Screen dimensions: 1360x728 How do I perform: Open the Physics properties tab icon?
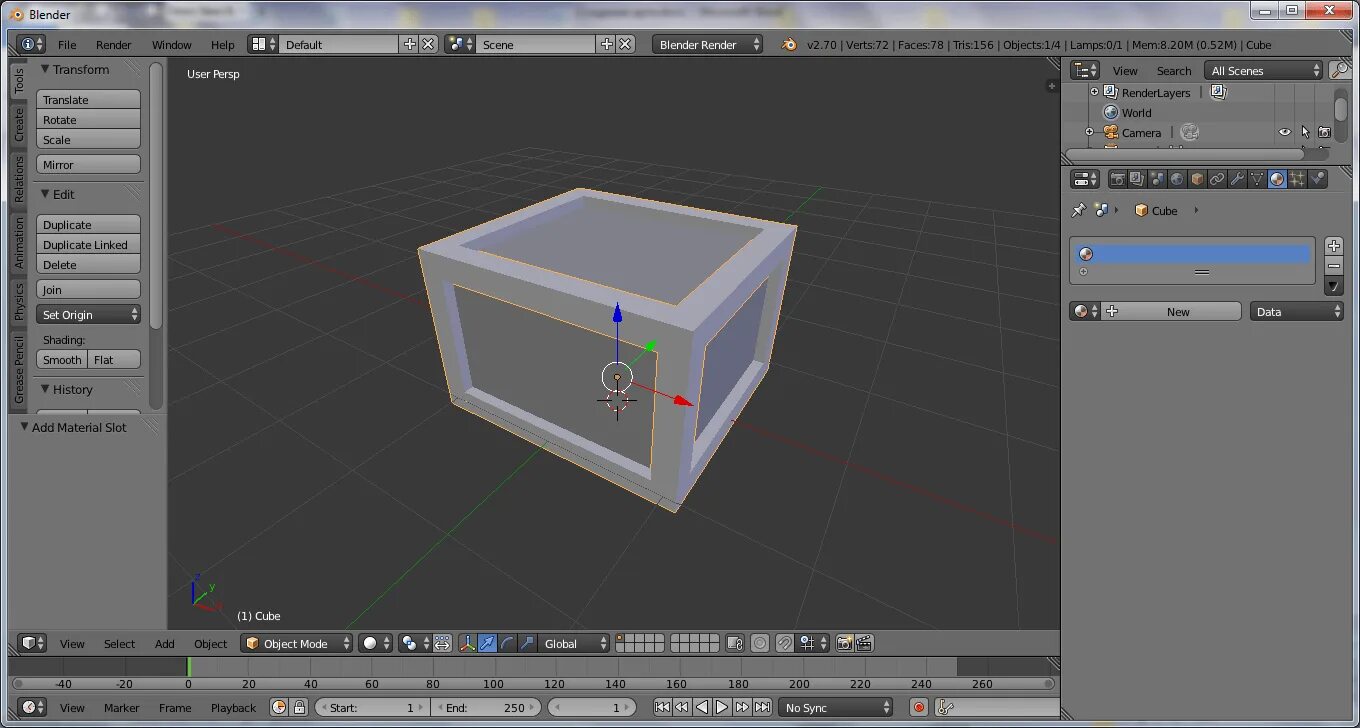pos(1317,179)
